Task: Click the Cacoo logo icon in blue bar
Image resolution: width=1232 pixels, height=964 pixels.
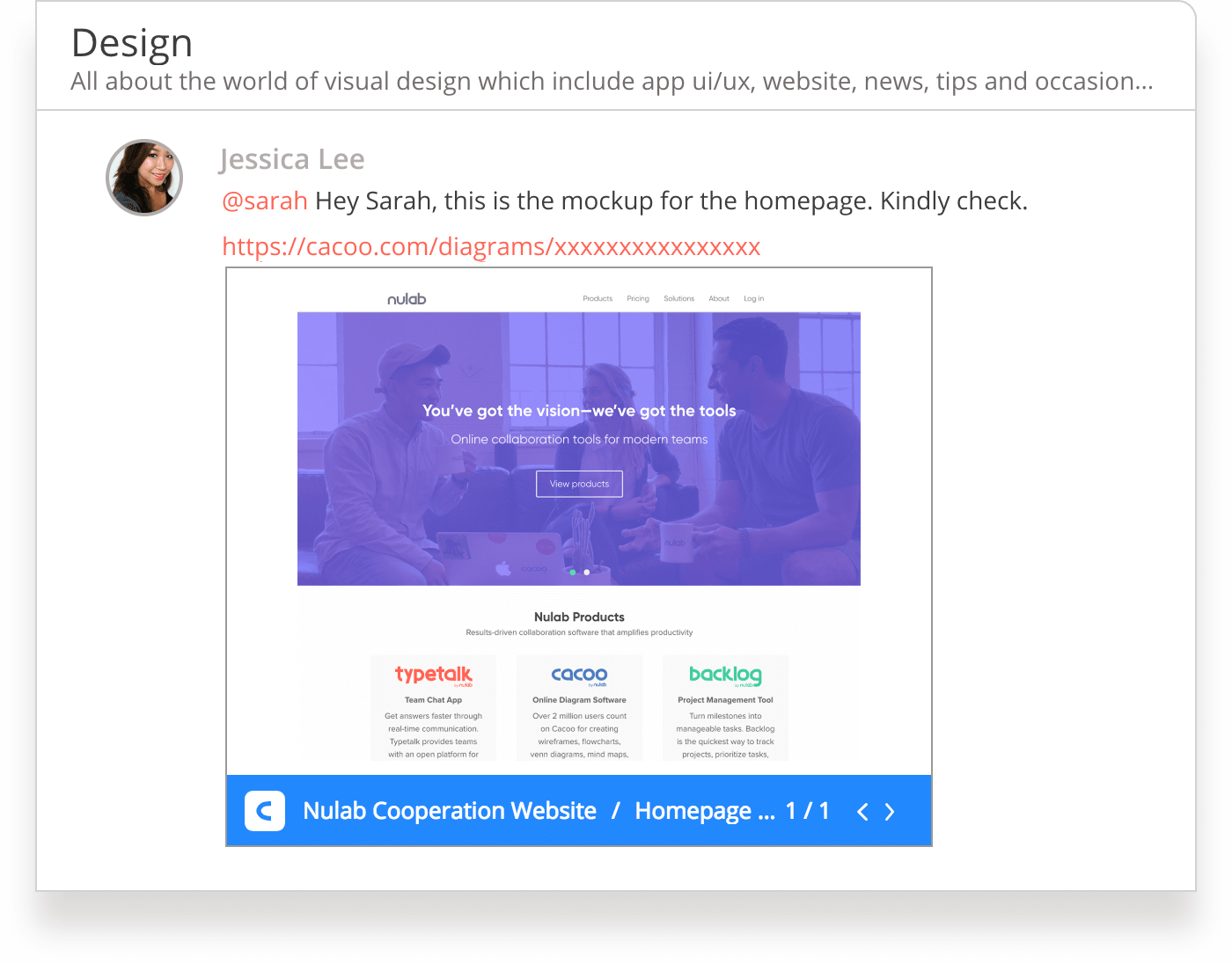Action: tap(265, 811)
